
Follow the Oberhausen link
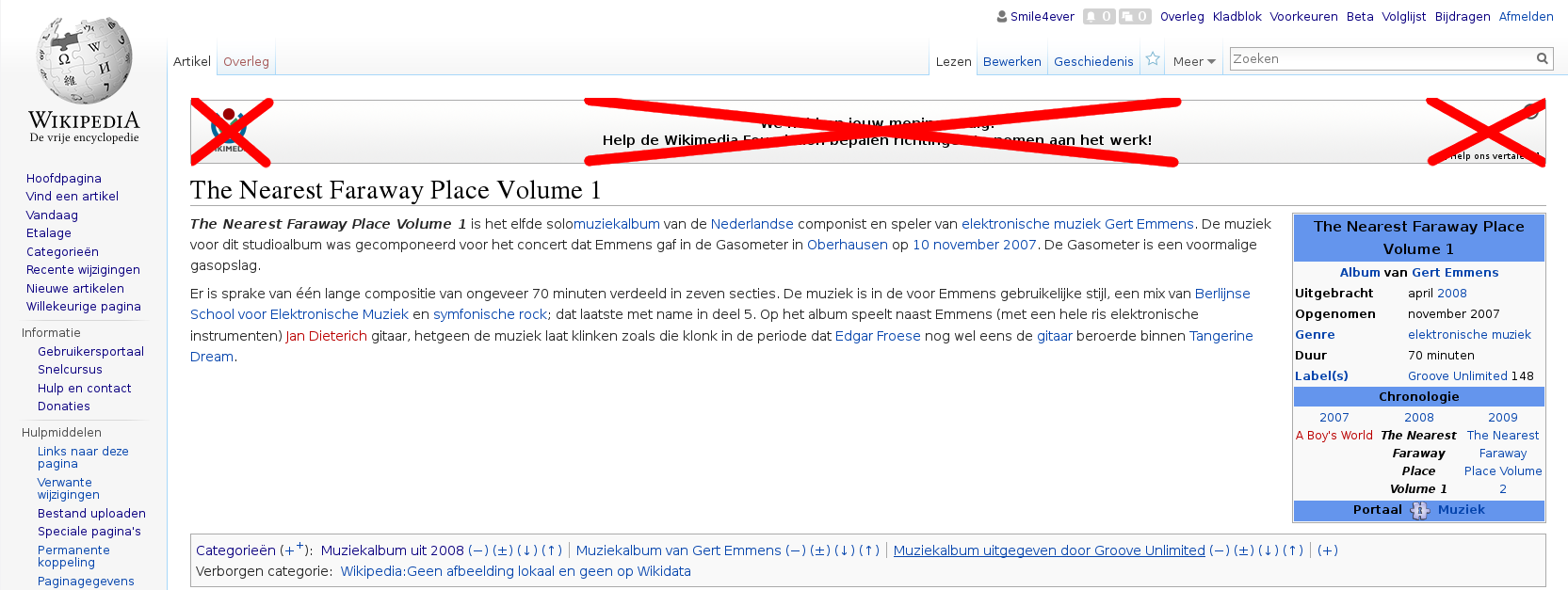click(x=848, y=245)
